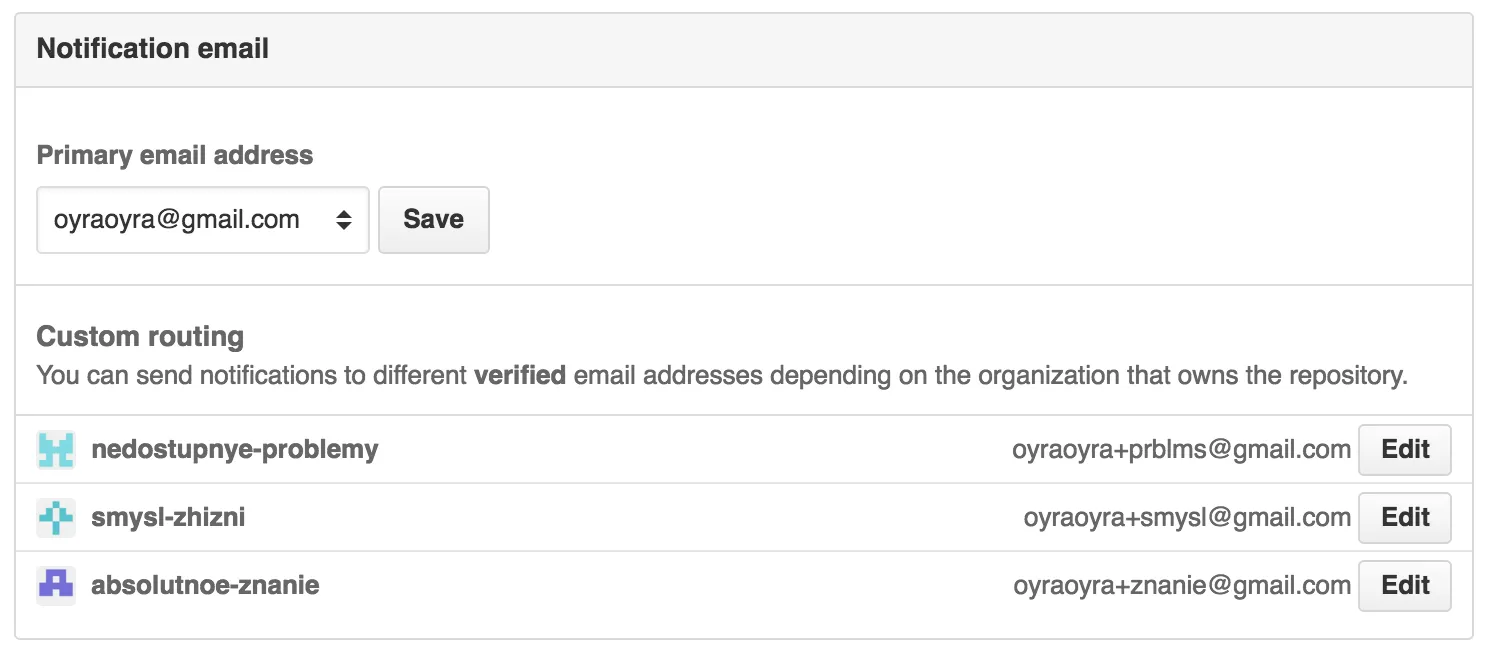Viewport: 1490px width, 650px height.
Task: Click the Custom routing heading
Action: tap(140, 336)
